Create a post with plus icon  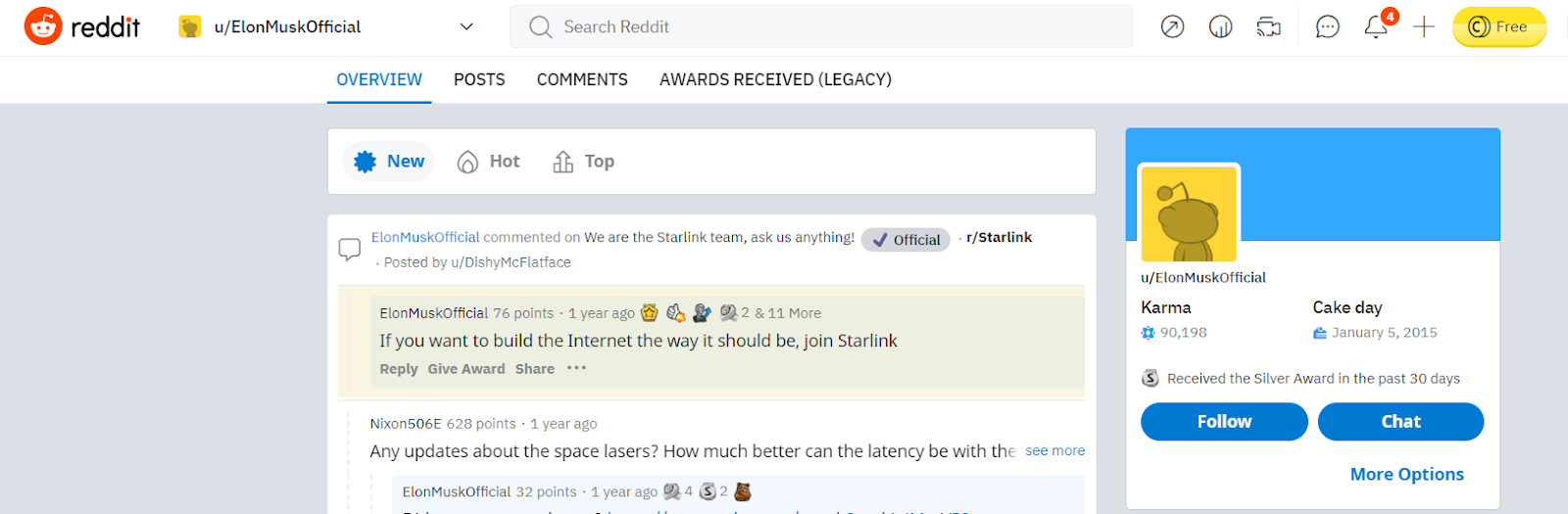click(1424, 26)
